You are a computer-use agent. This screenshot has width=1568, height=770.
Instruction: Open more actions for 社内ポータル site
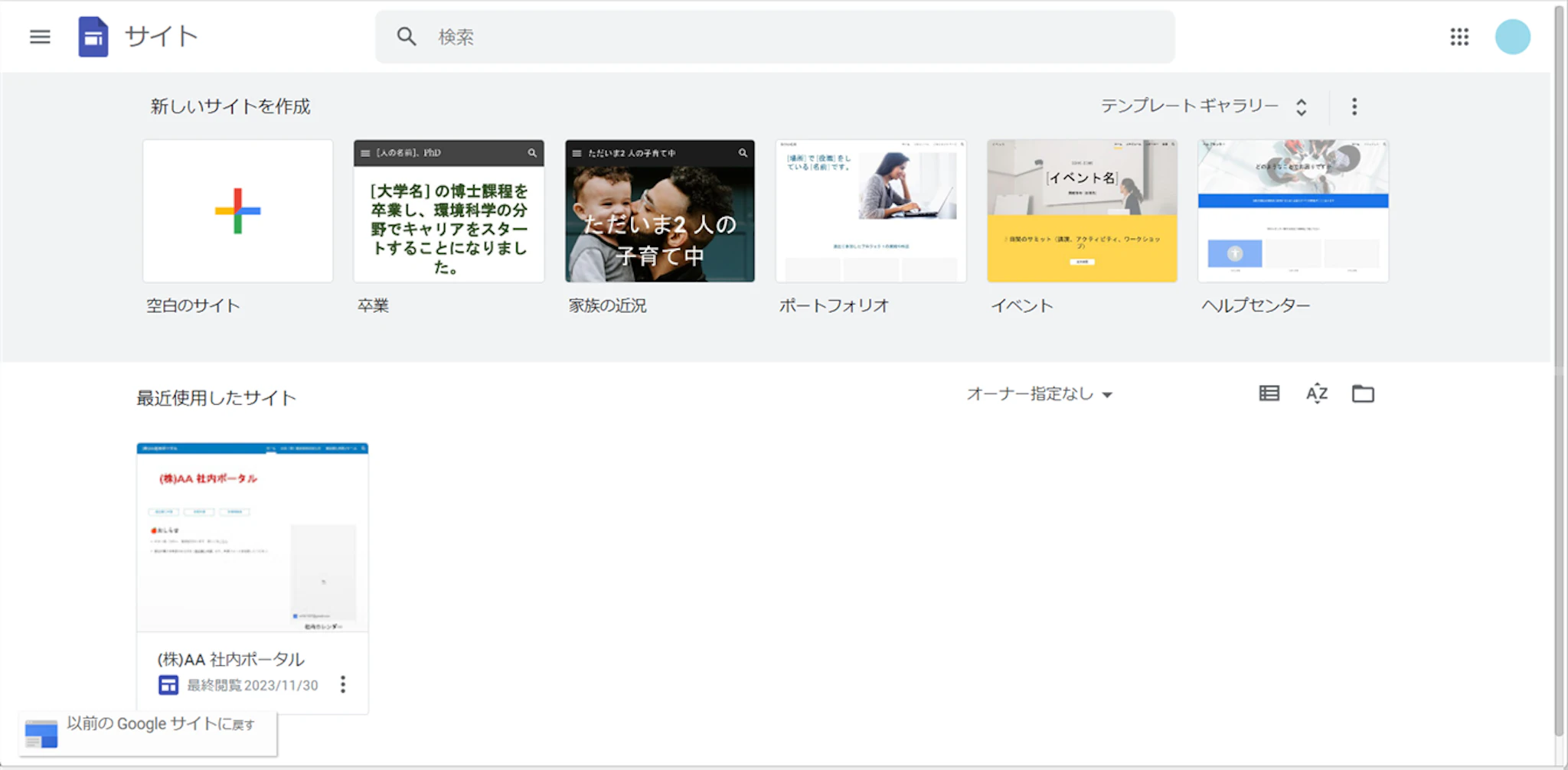[x=343, y=684]
